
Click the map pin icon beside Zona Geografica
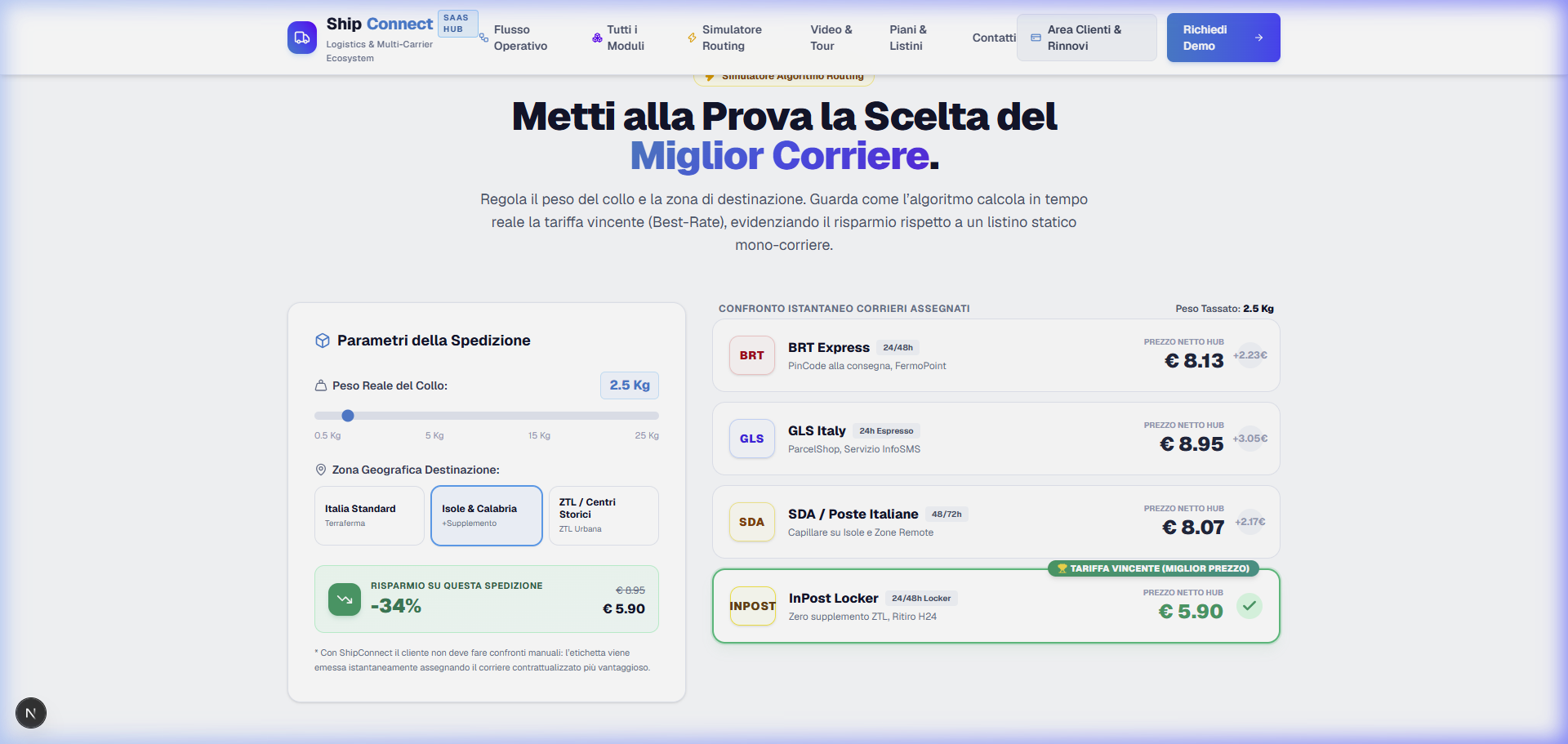(321, 470)
